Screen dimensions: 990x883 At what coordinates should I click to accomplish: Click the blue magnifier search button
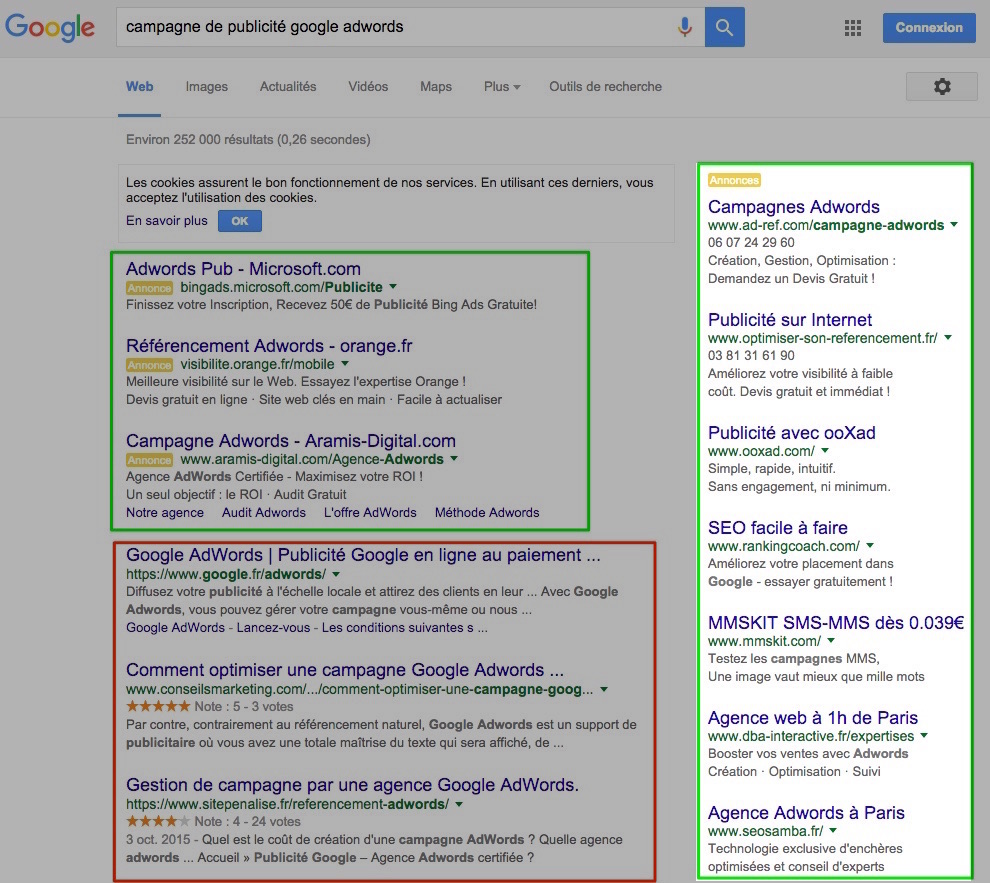point(724,27)
